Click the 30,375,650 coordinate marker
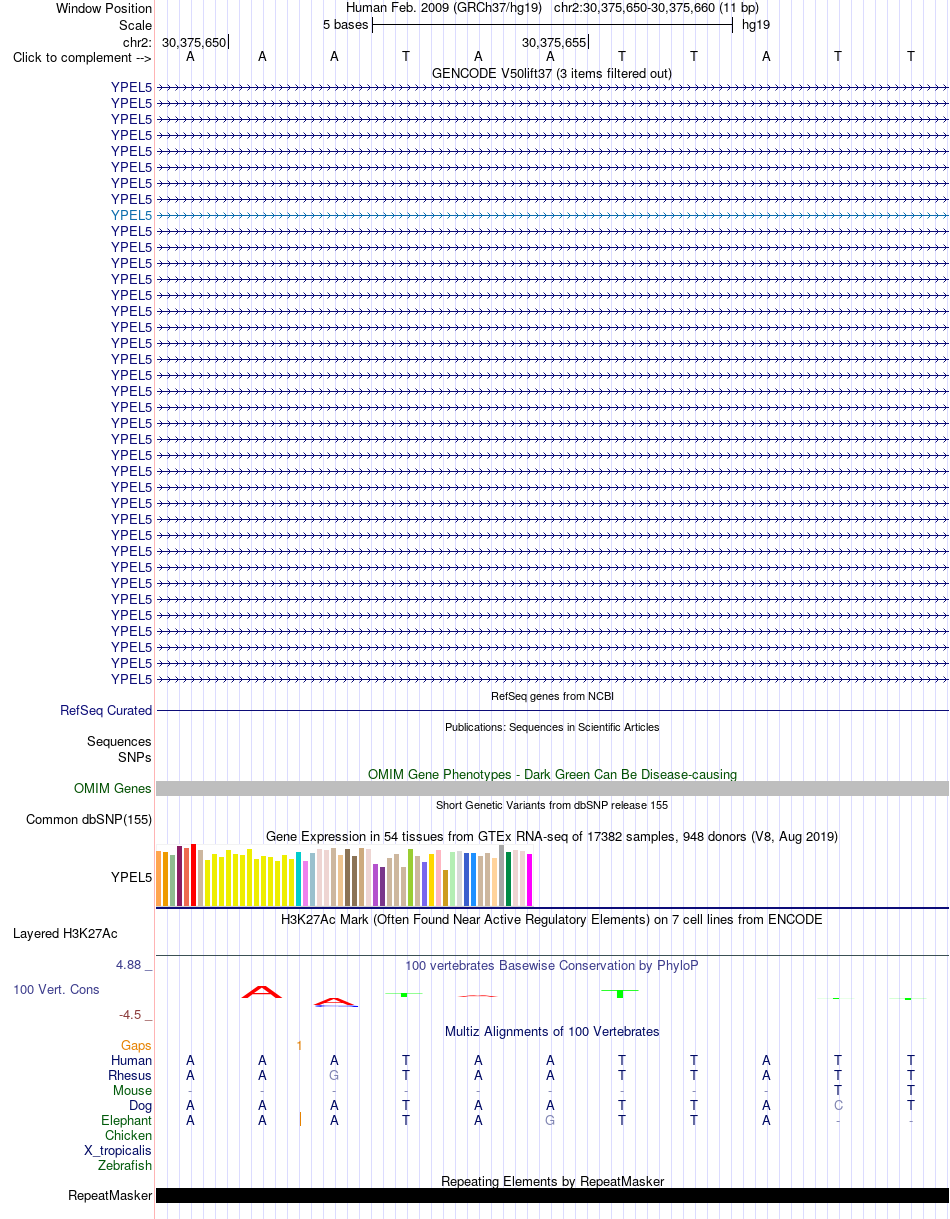 (194, 42)
